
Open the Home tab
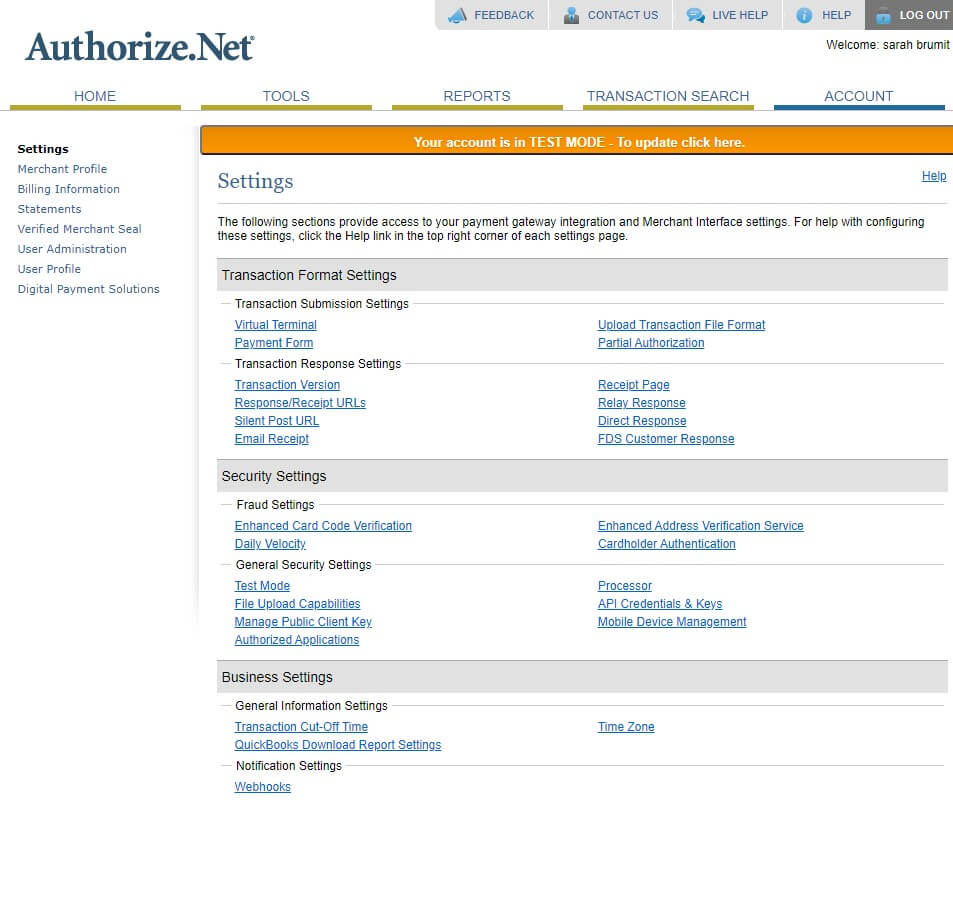(95, 96)
